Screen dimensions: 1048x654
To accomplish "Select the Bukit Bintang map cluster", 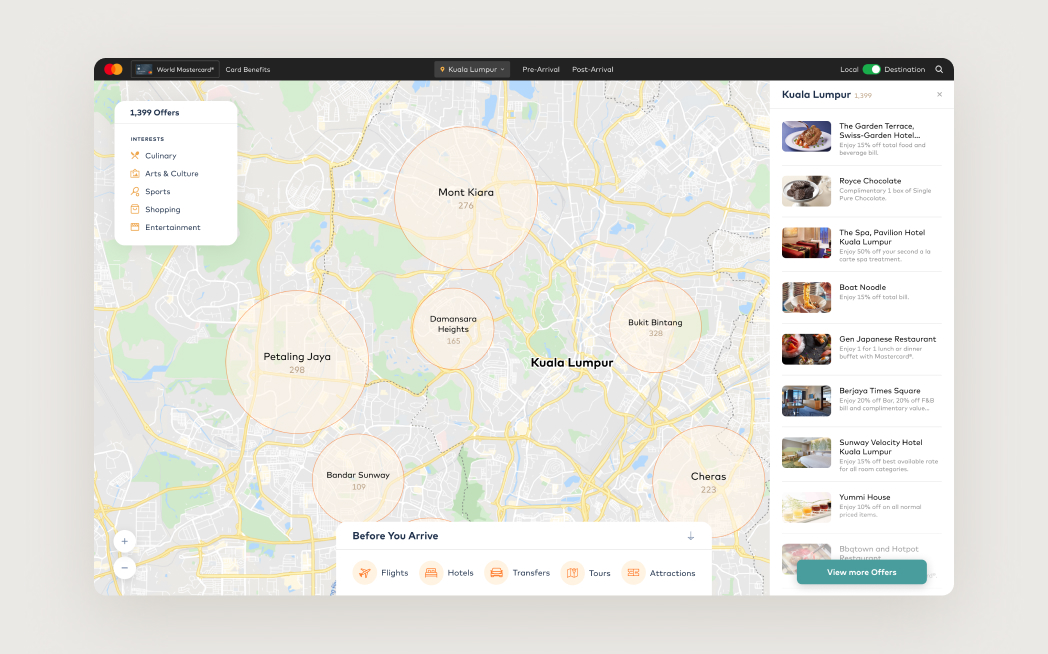I will [655, 327].
